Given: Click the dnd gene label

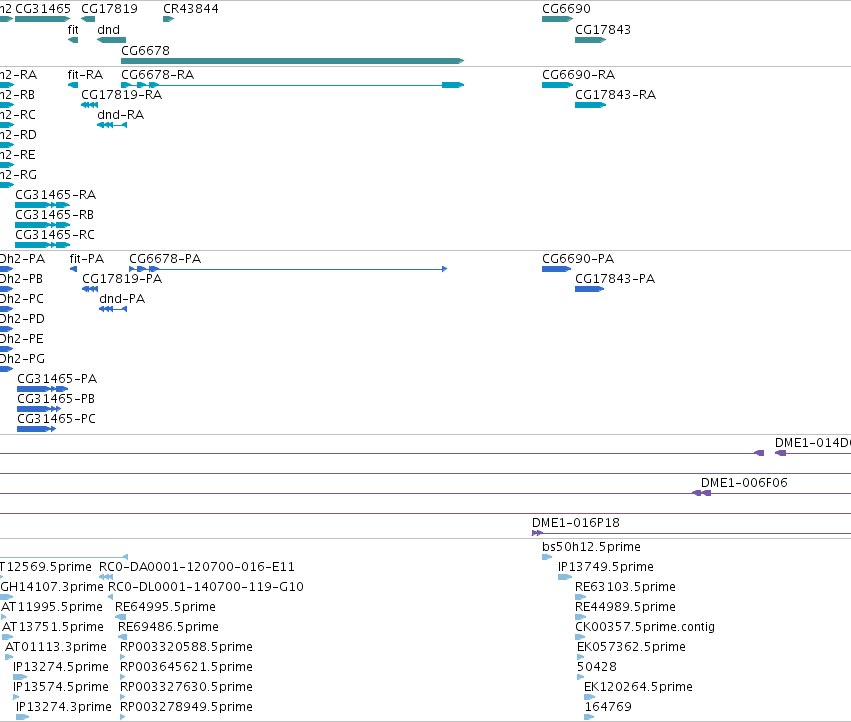Looking at the screenshot, I should [109, 30].
